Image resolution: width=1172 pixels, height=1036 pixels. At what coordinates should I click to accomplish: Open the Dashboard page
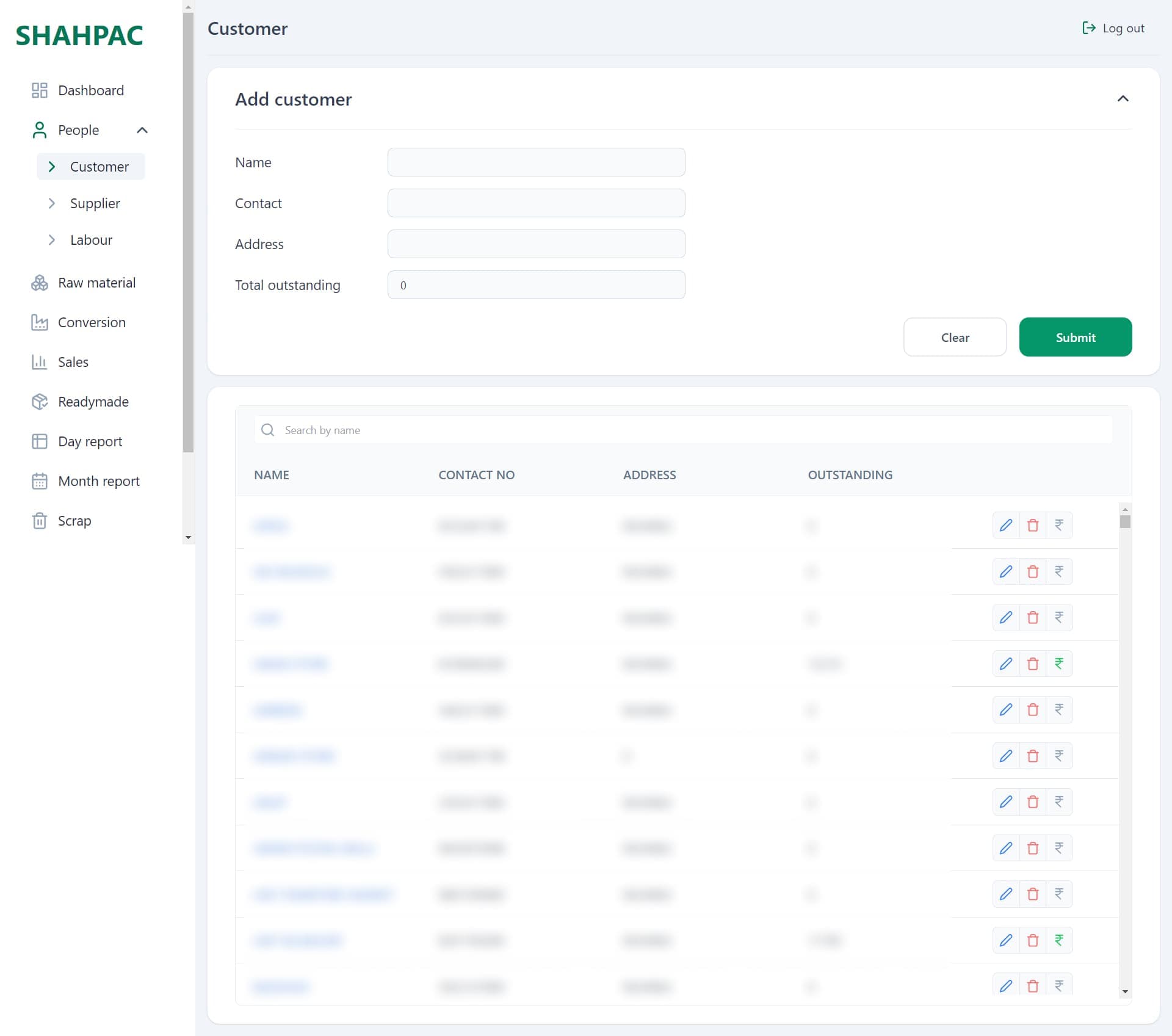coord(90,90)
